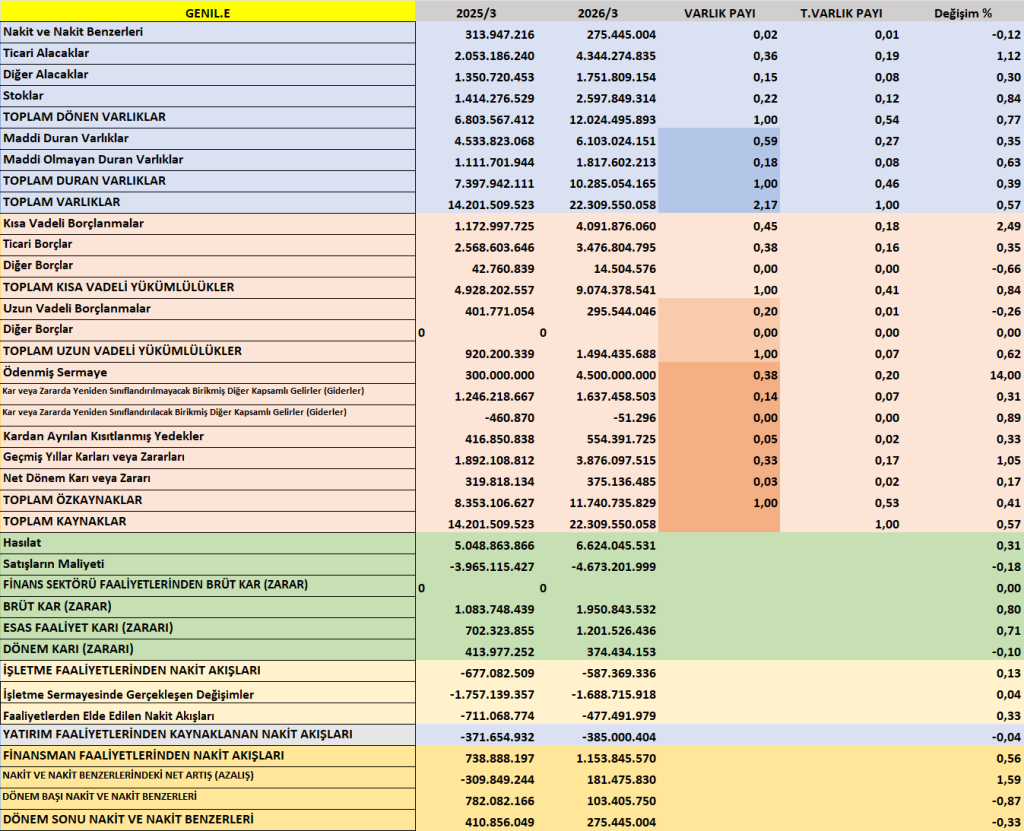Click the Değişim % column header
Image resolution: width=1024 pixels, height=831 pixels.
[x=963, y=13]
